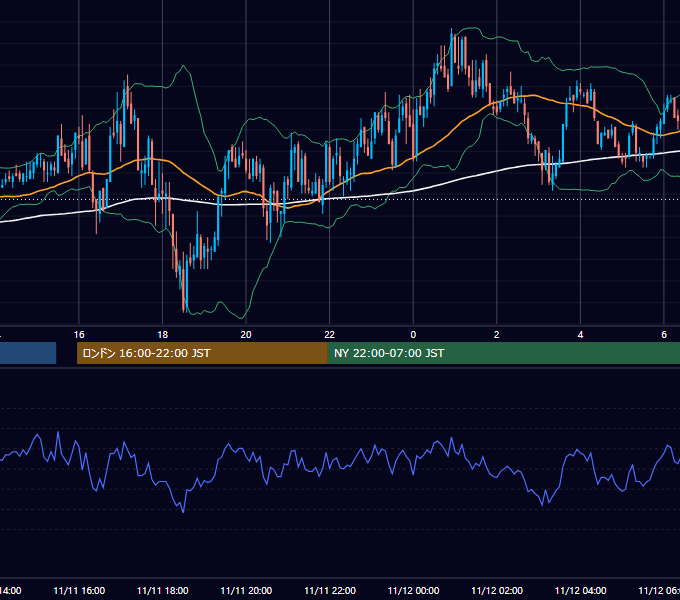Screen dimensions: 680x600
Task: Click the 11/12 04:00 time label
Action: (581, 590)
